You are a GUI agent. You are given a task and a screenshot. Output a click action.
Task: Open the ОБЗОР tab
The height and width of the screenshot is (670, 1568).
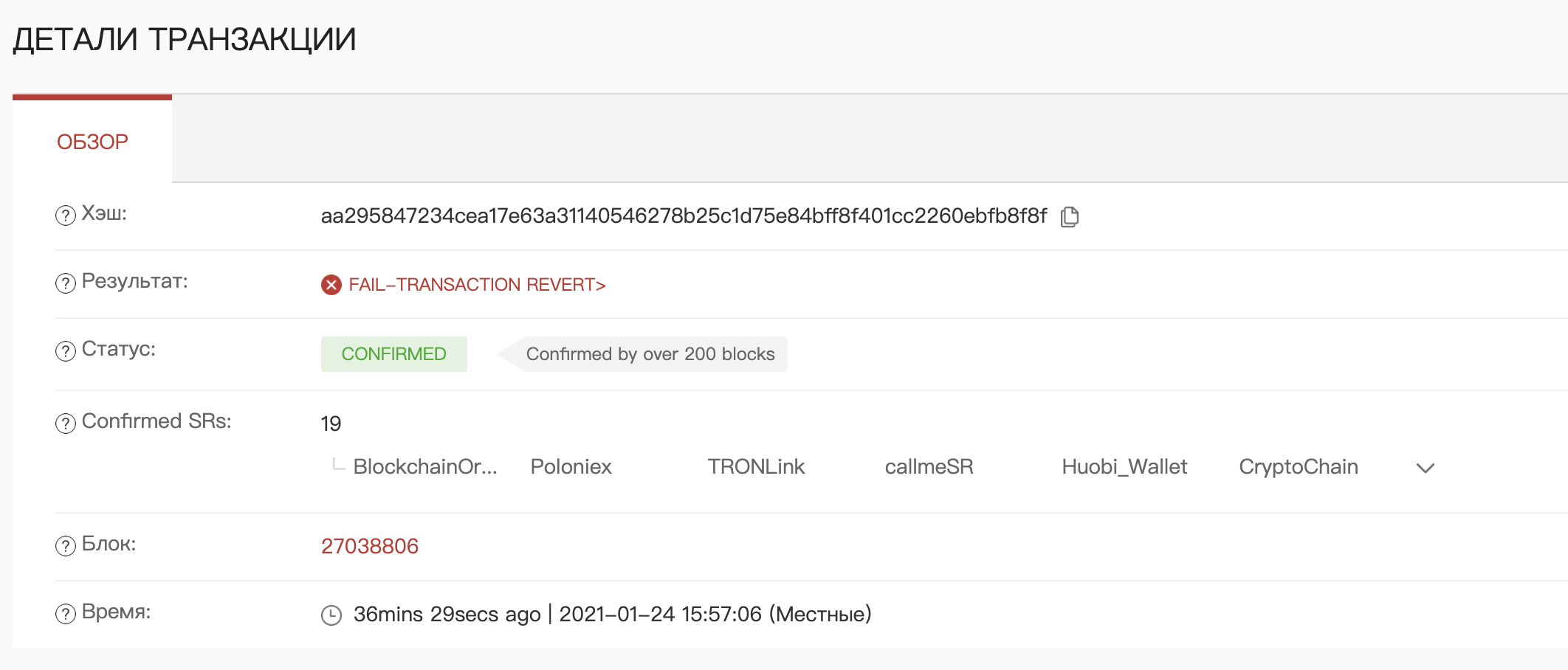(92, 142)
